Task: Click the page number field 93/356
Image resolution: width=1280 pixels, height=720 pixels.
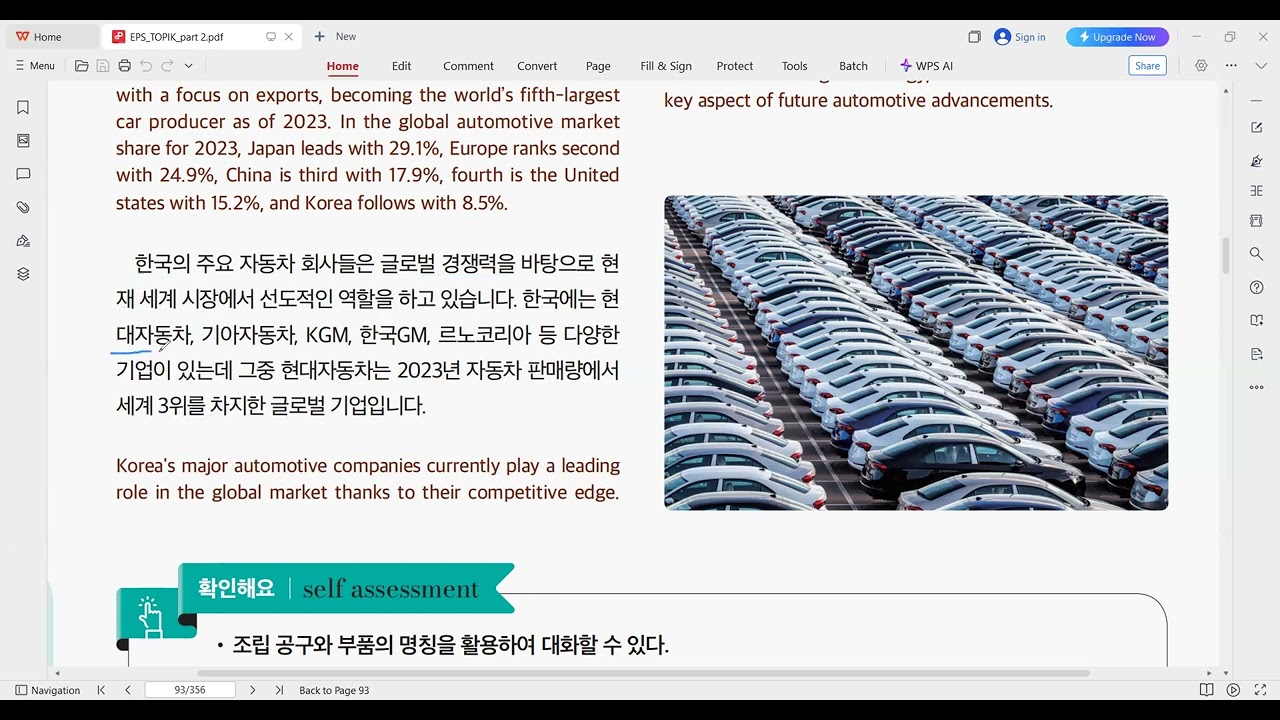Action: point(190,690)
